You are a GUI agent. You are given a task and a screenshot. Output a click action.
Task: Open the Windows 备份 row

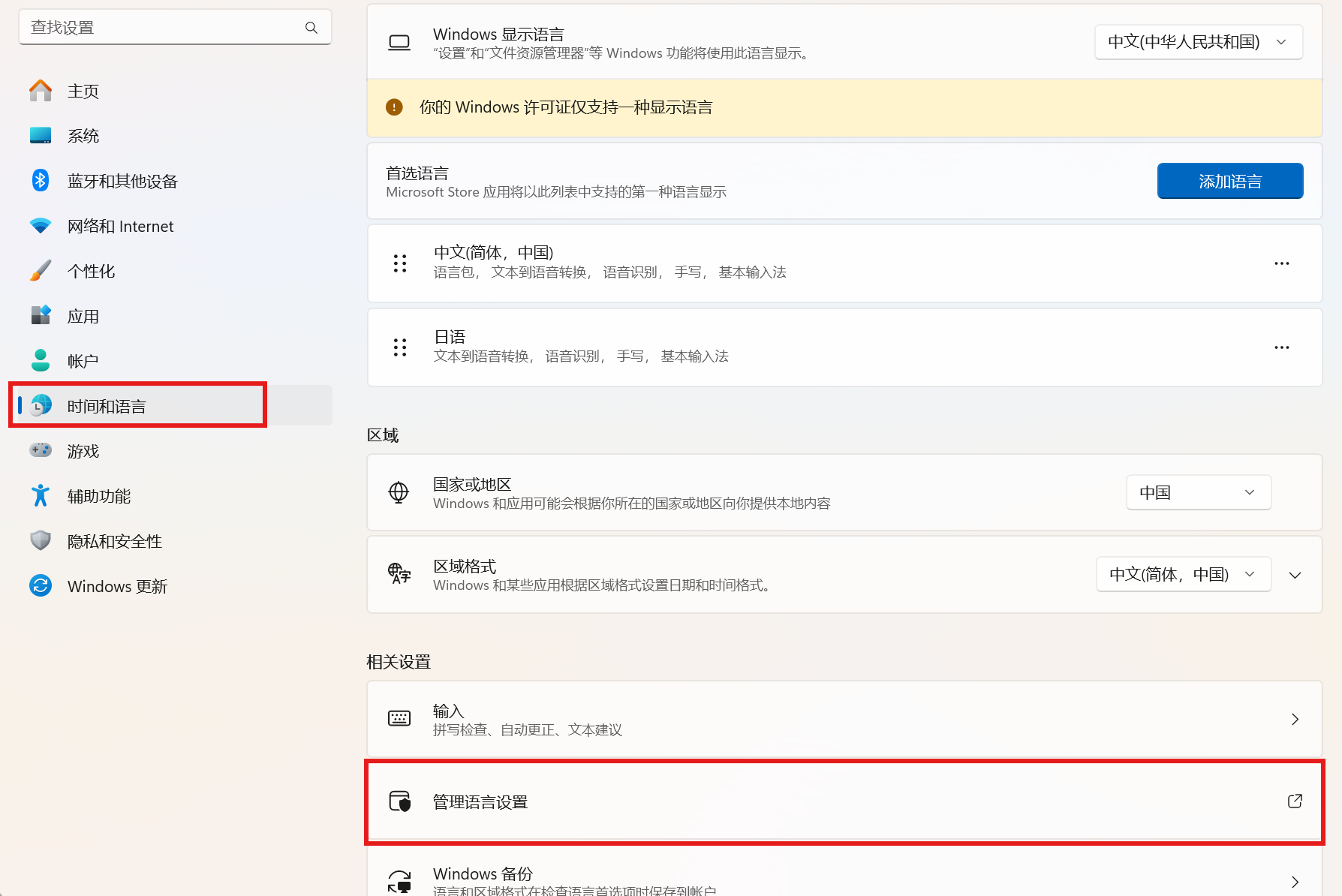844,872
